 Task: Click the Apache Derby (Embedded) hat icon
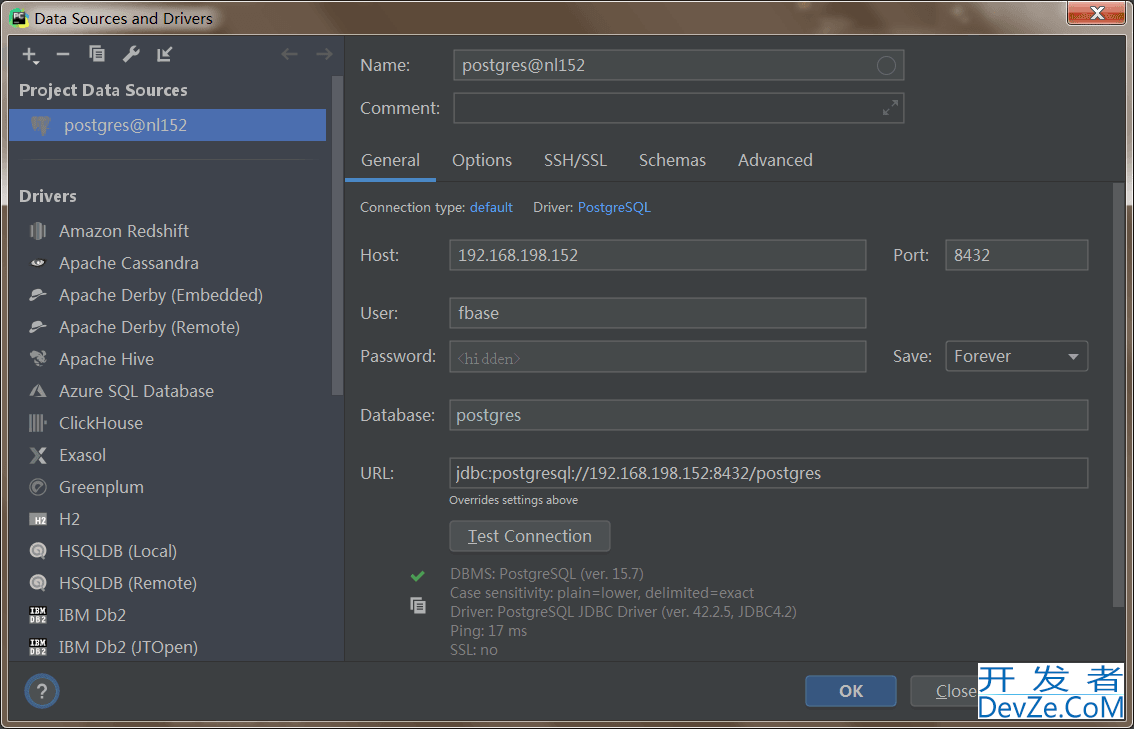point(38,295)
